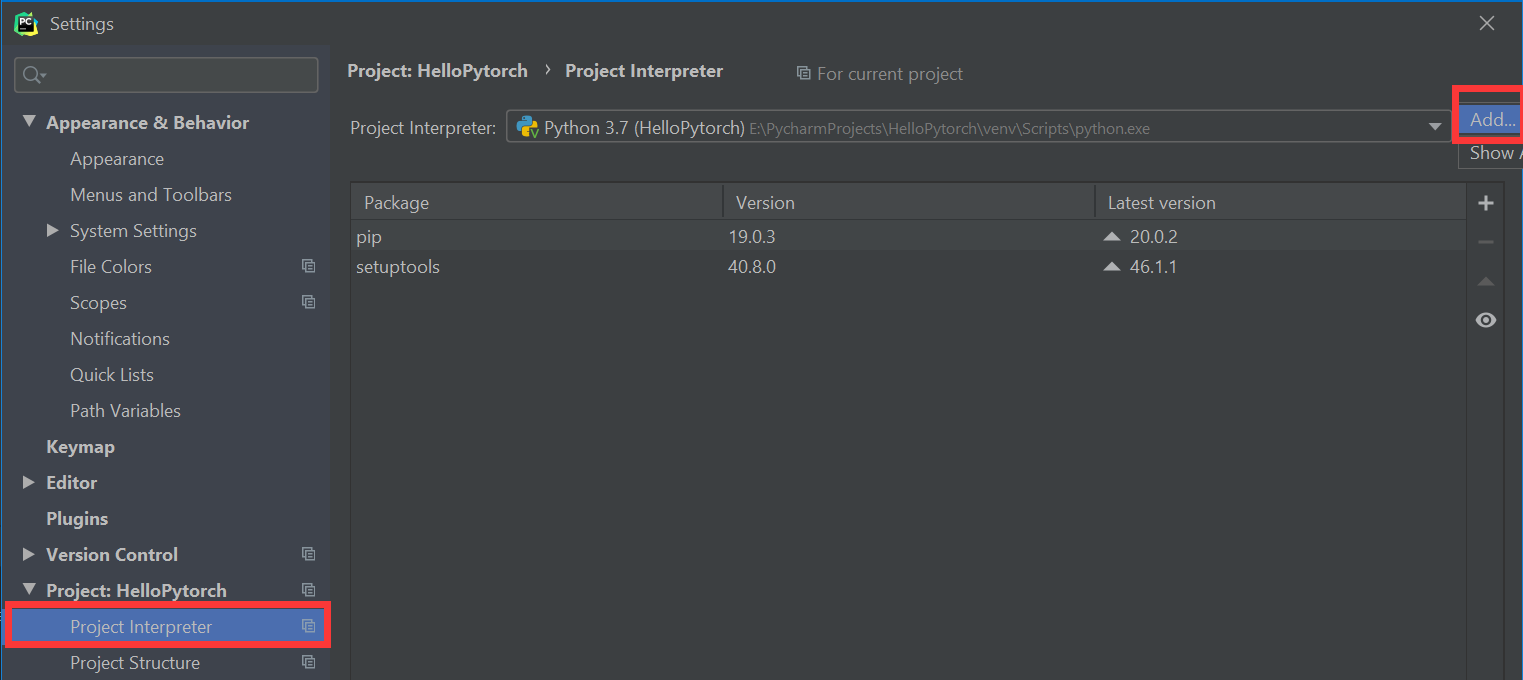Click the upgrade arrow next to pip 20.0.2

tap(1111, 237)
